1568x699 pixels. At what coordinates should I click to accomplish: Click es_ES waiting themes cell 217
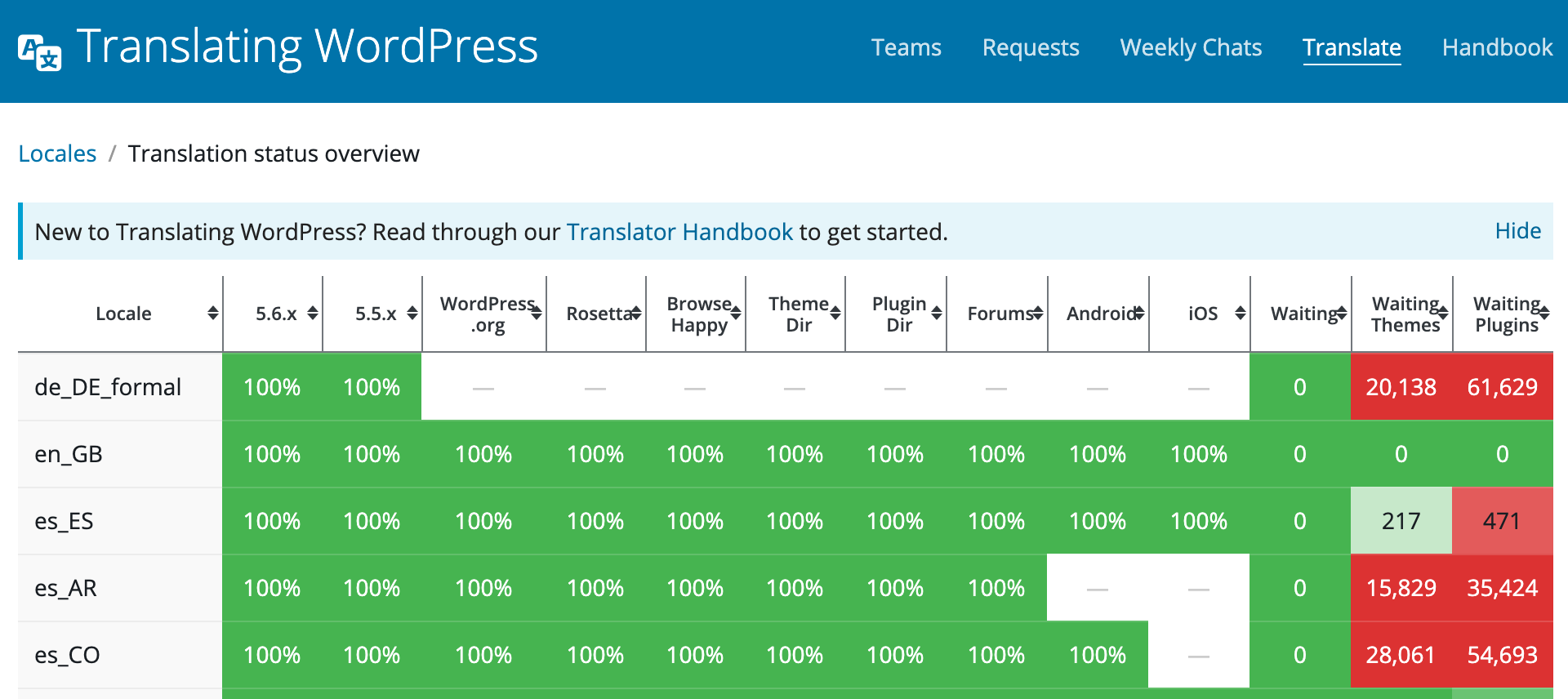[1401, 521]
